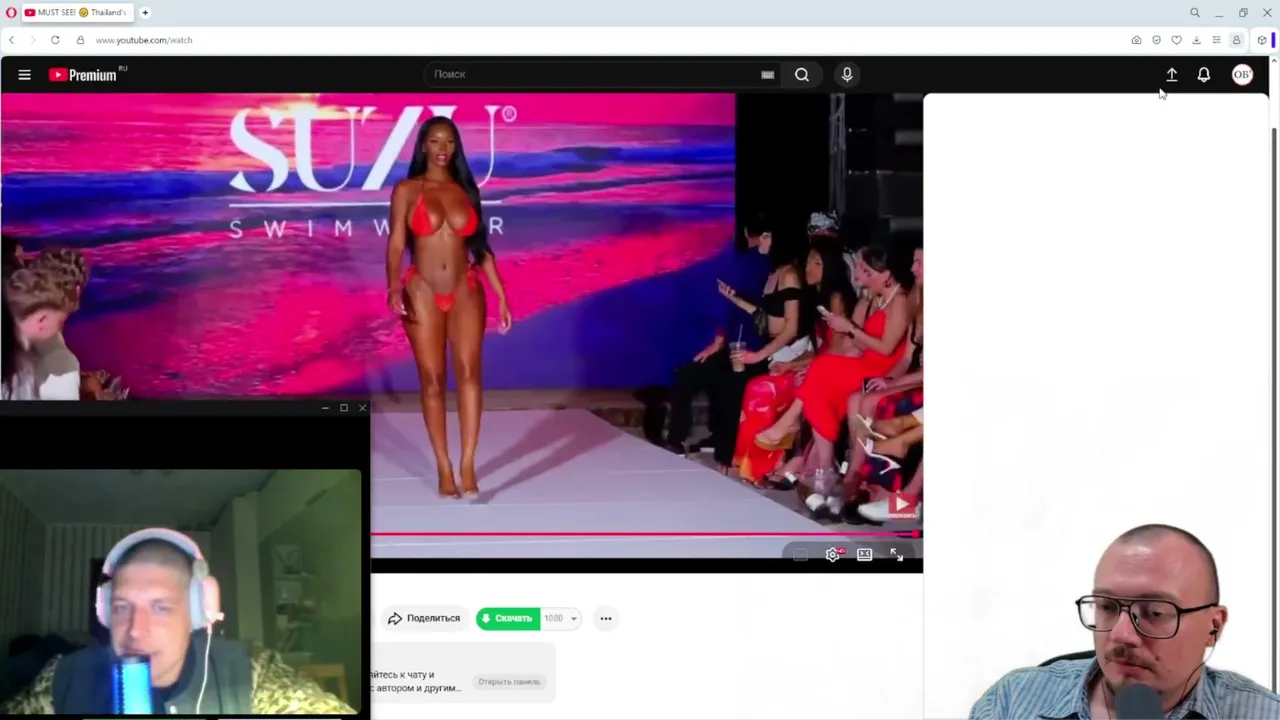Expand the 1080 quality dropdown
Image resolution: width=1280 pixels, height=720 pixels.
point(561,618)
